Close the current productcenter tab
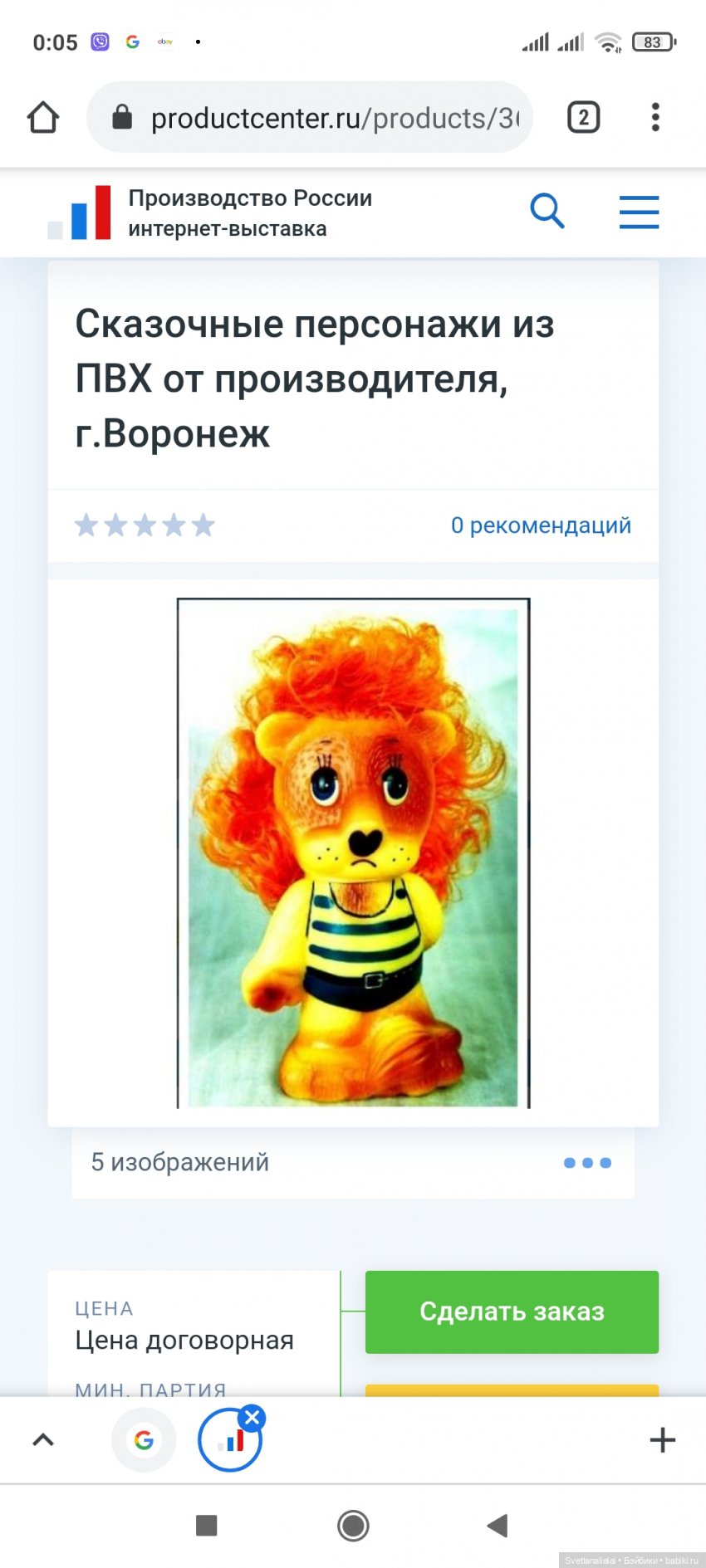 coord(252,1418)
